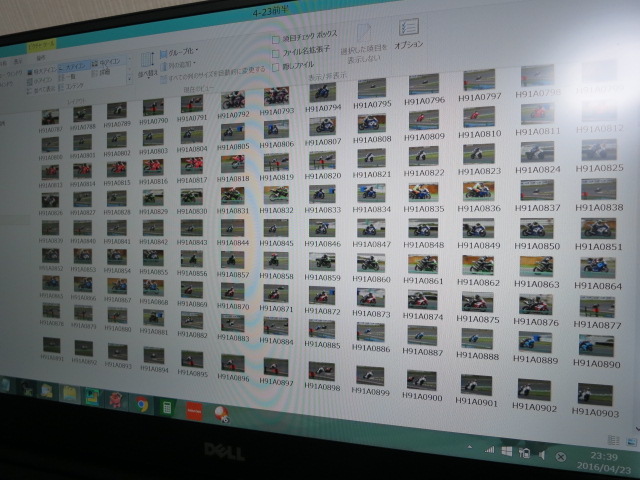Toggle the 項目チェック ボックス checkbox
This screenshot has width=640, height=480.
[x=277, y=40]
